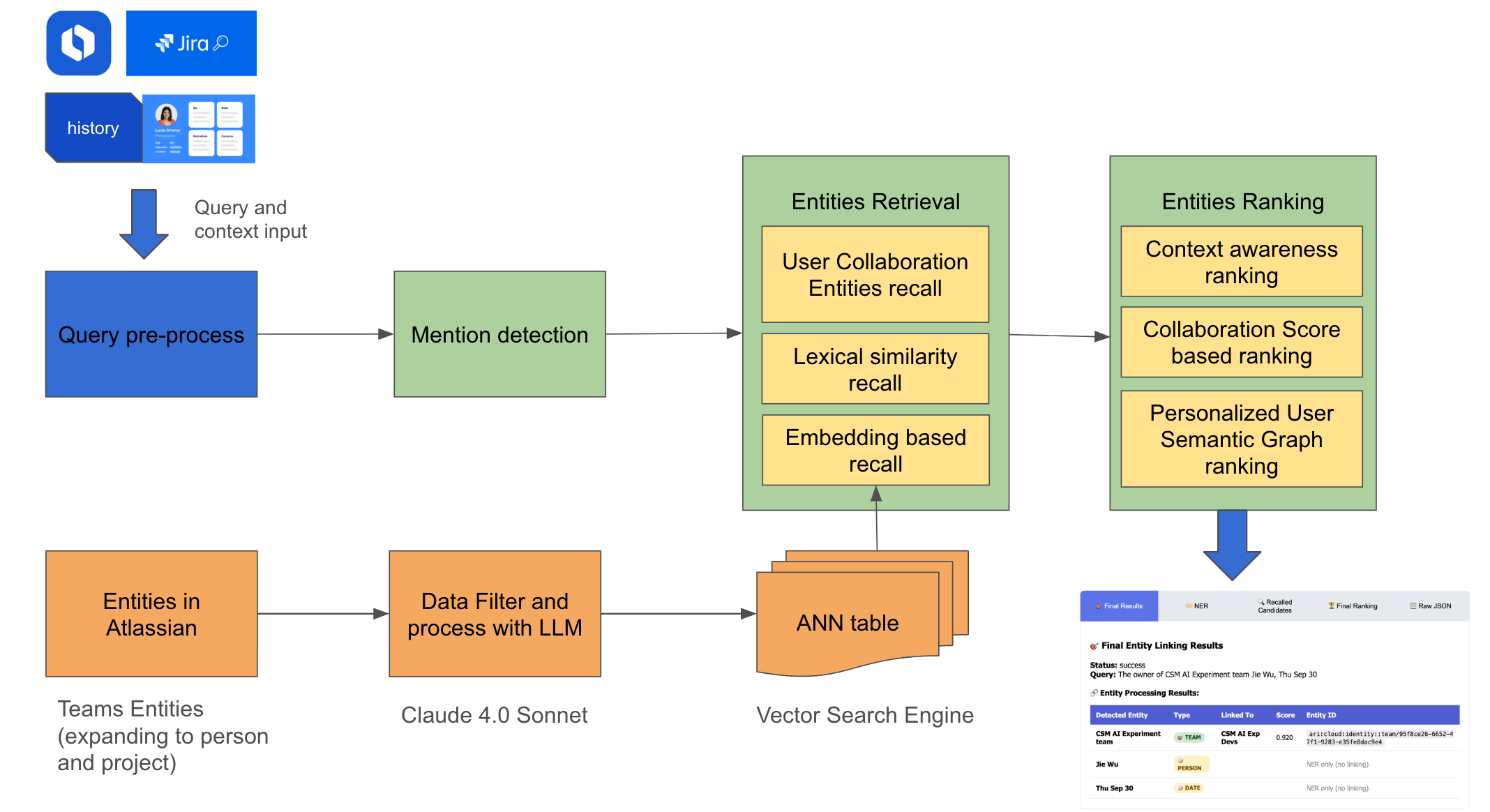Click the Jira search logo tile
Image resolution: width=1490 pixels, height=812 pixels.
(191, 43)
